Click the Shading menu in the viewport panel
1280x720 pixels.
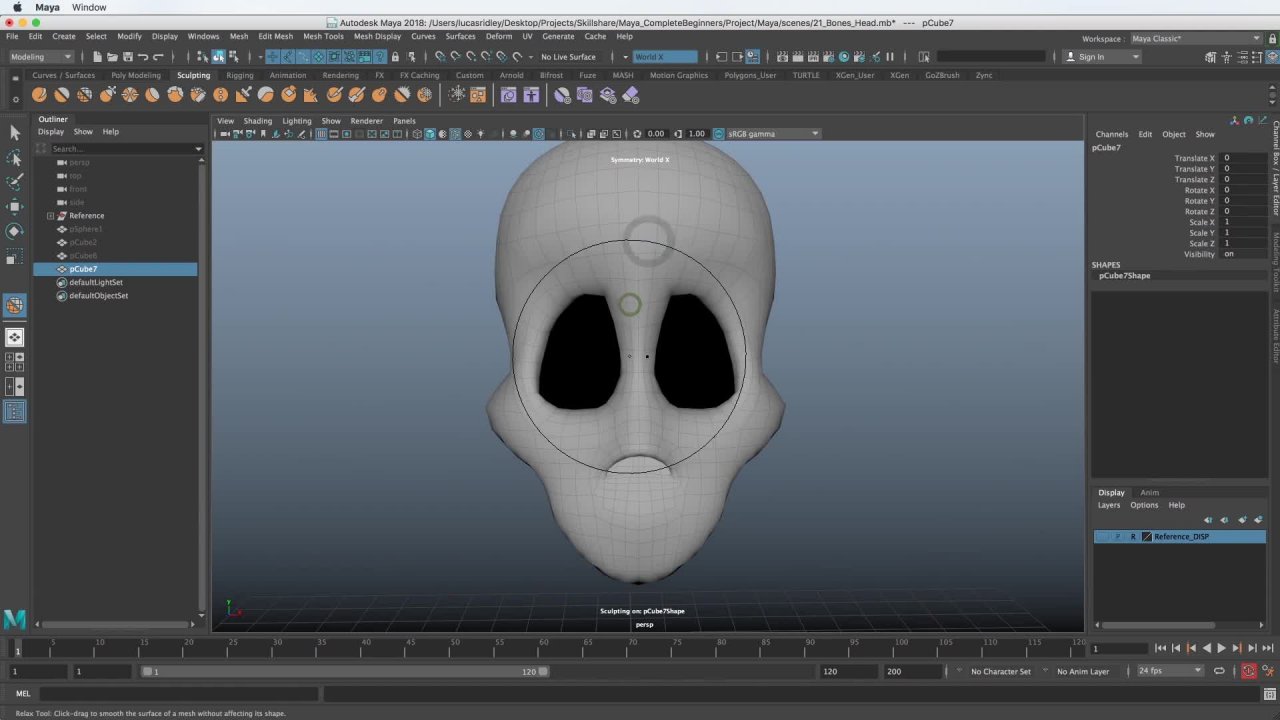pos(257,121)
